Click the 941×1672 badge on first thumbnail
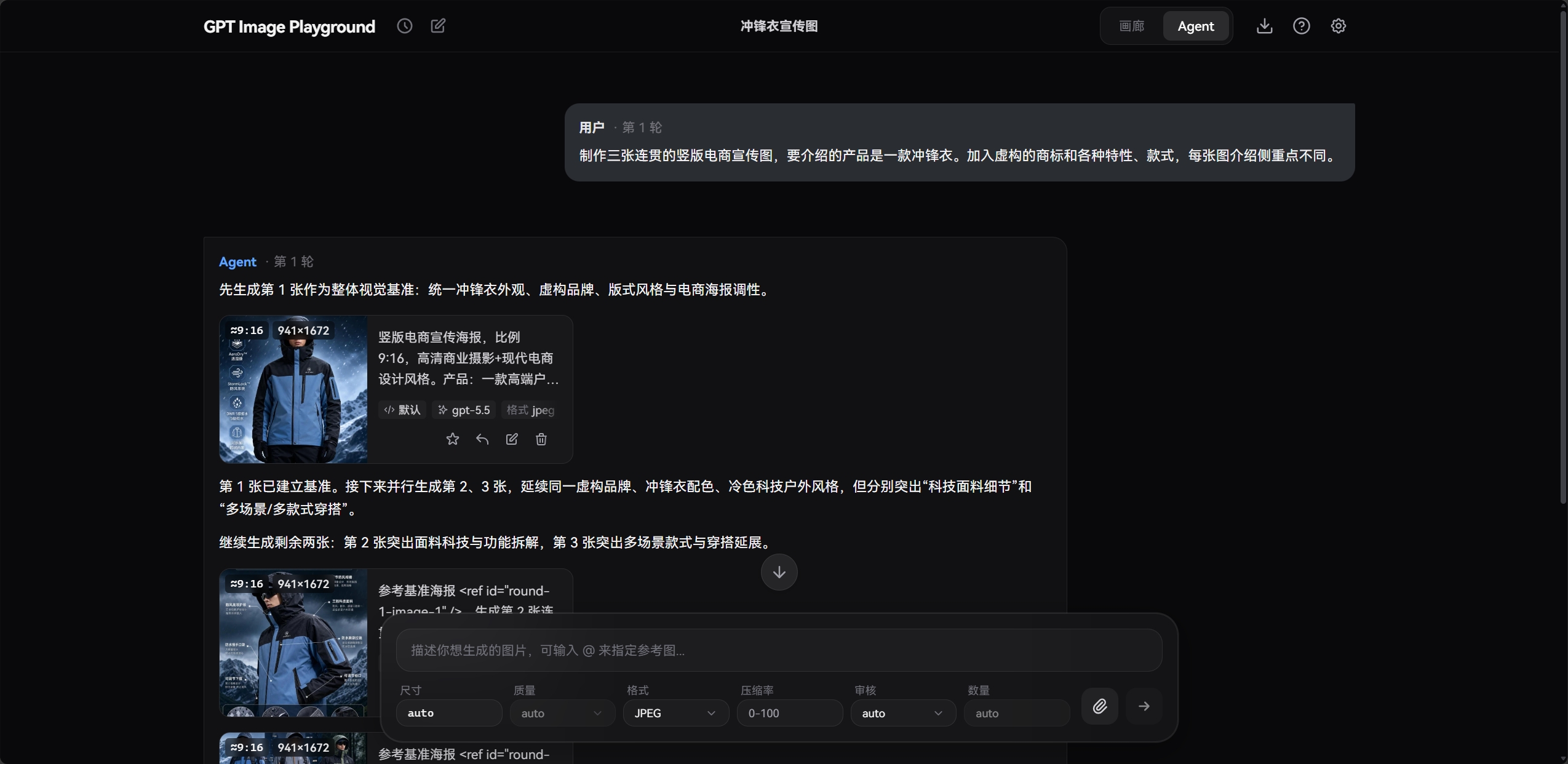This screenshot has width=1568, height=764. [303, 330]
